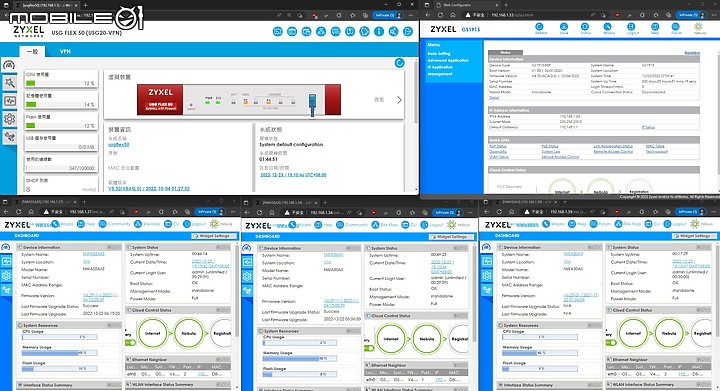Click USG FLEX dashboard vertical scrollbar
The image size is (720, 391).
point(416,92)
